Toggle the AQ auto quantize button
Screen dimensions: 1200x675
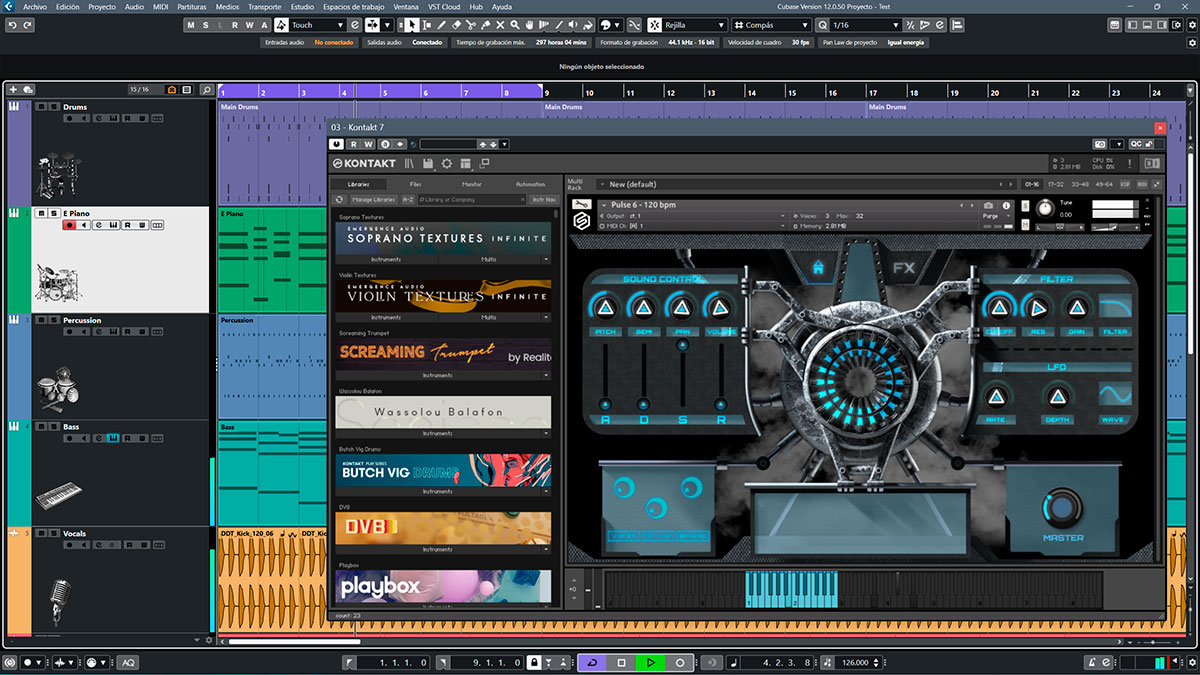tap(127, 662)
